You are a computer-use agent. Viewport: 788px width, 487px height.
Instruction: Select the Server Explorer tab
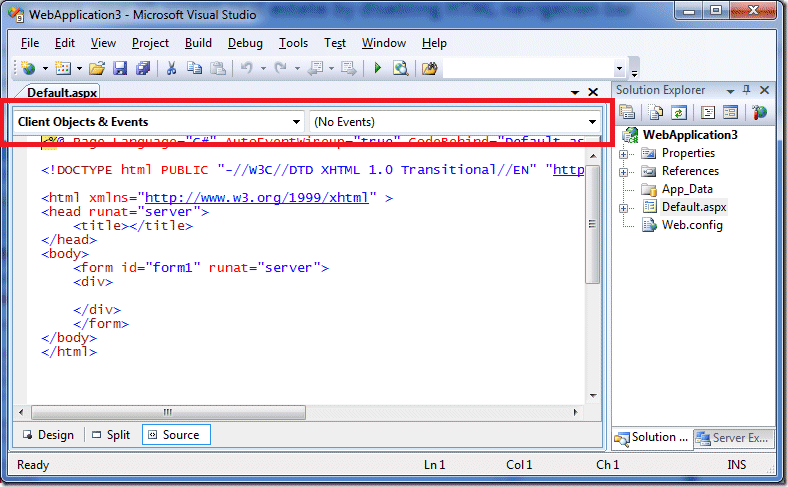coord(733,438)
